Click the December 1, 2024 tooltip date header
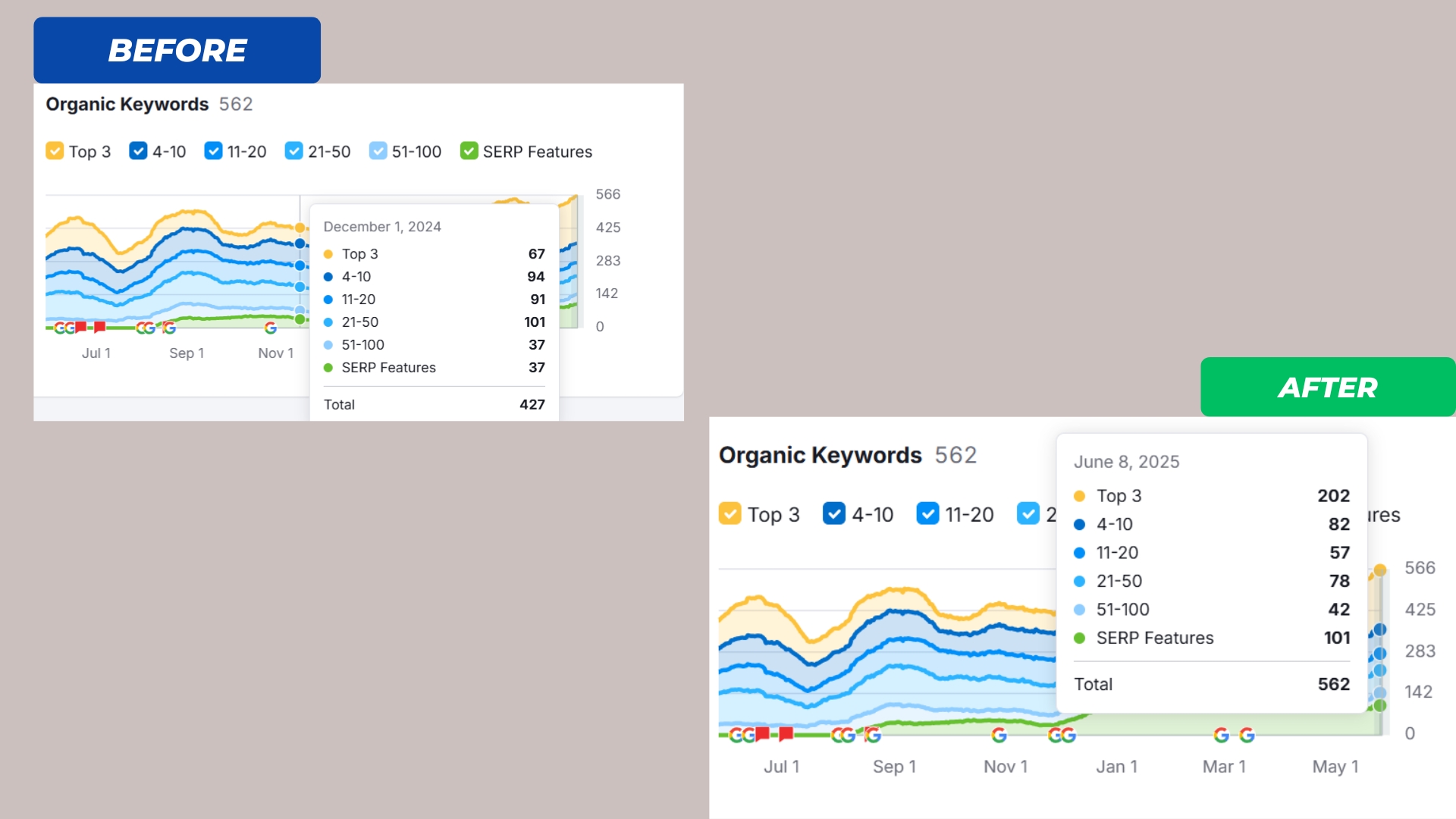 [x=382, y=227]
